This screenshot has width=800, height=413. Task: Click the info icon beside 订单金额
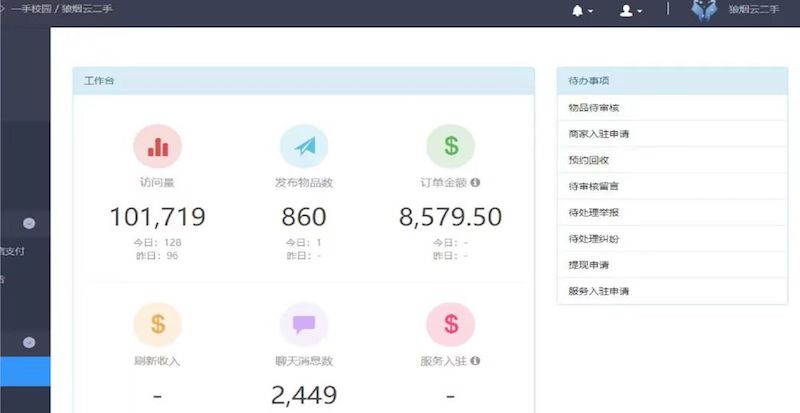(x=475, y=183)
